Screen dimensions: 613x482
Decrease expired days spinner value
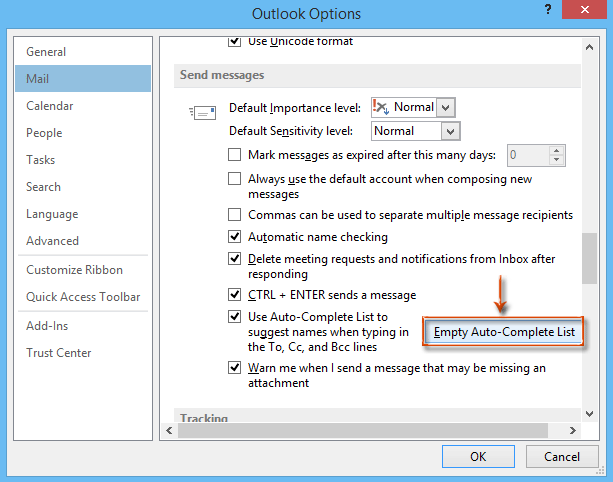(556, 160)
